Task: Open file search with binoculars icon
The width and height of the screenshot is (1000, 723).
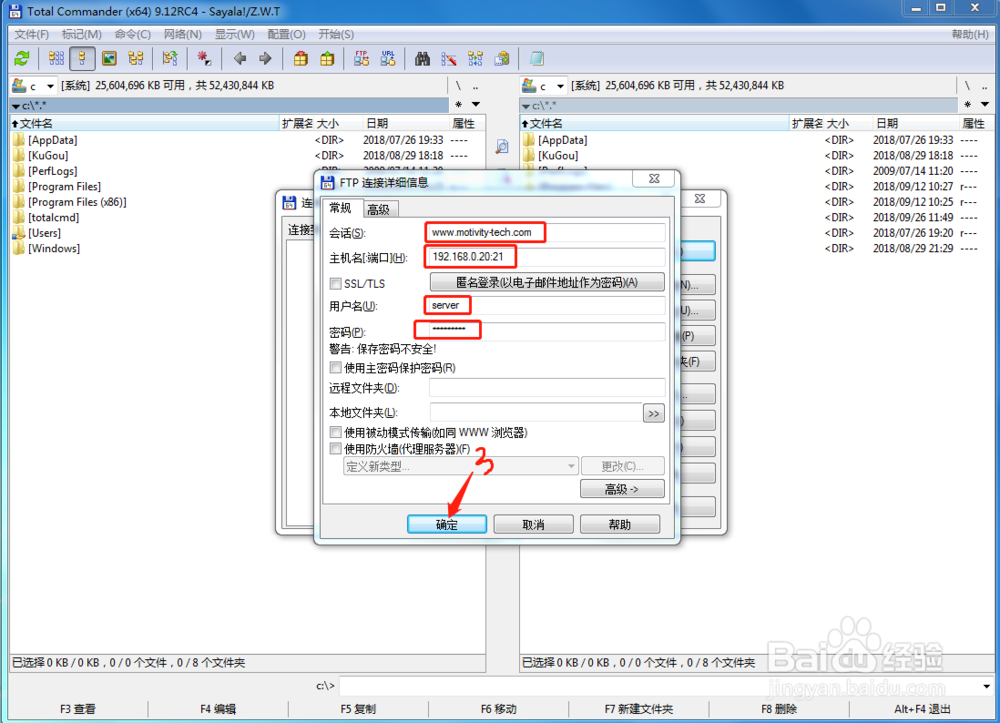Action: 422,59
